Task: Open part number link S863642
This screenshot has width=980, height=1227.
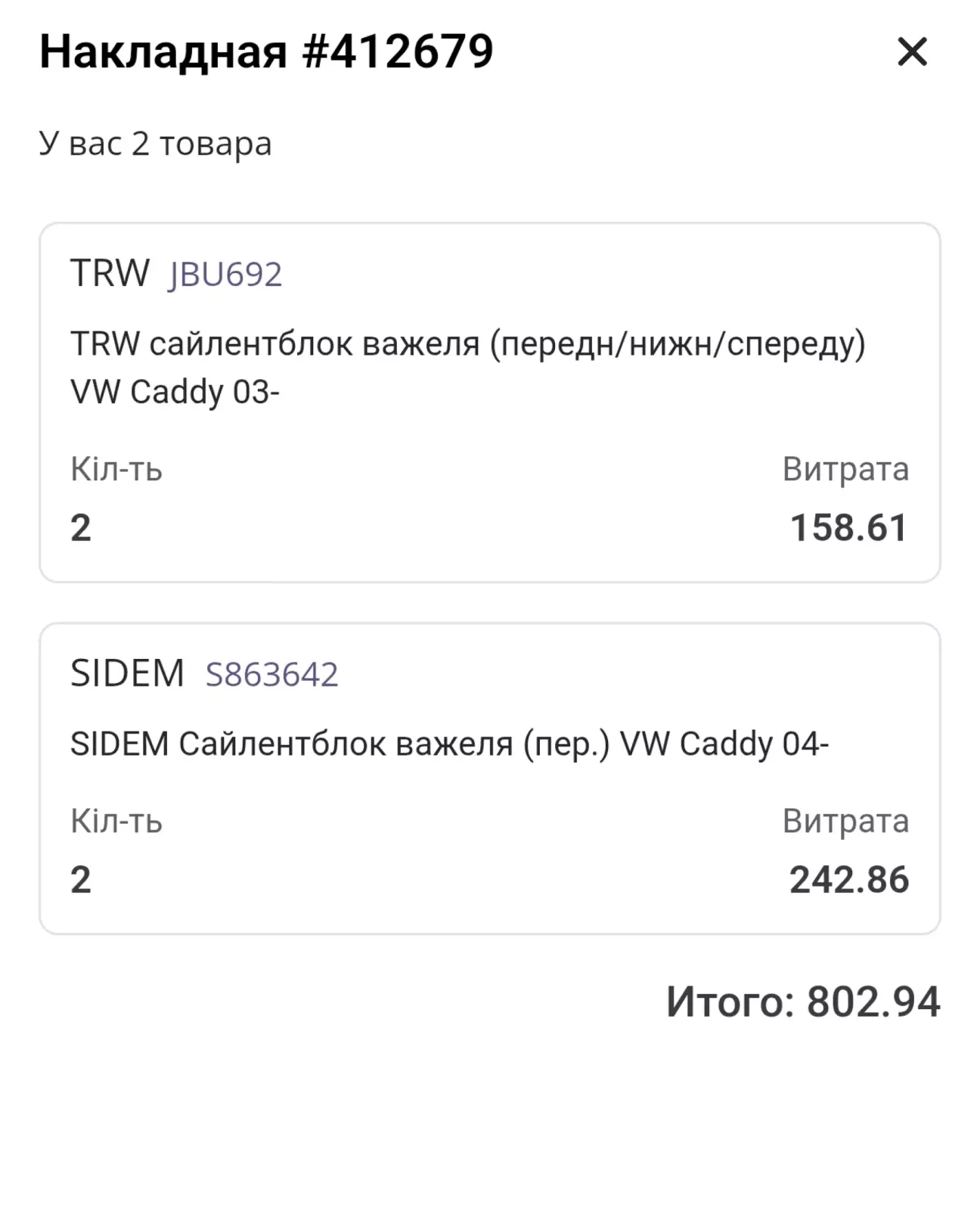Action: click(271, 674)
